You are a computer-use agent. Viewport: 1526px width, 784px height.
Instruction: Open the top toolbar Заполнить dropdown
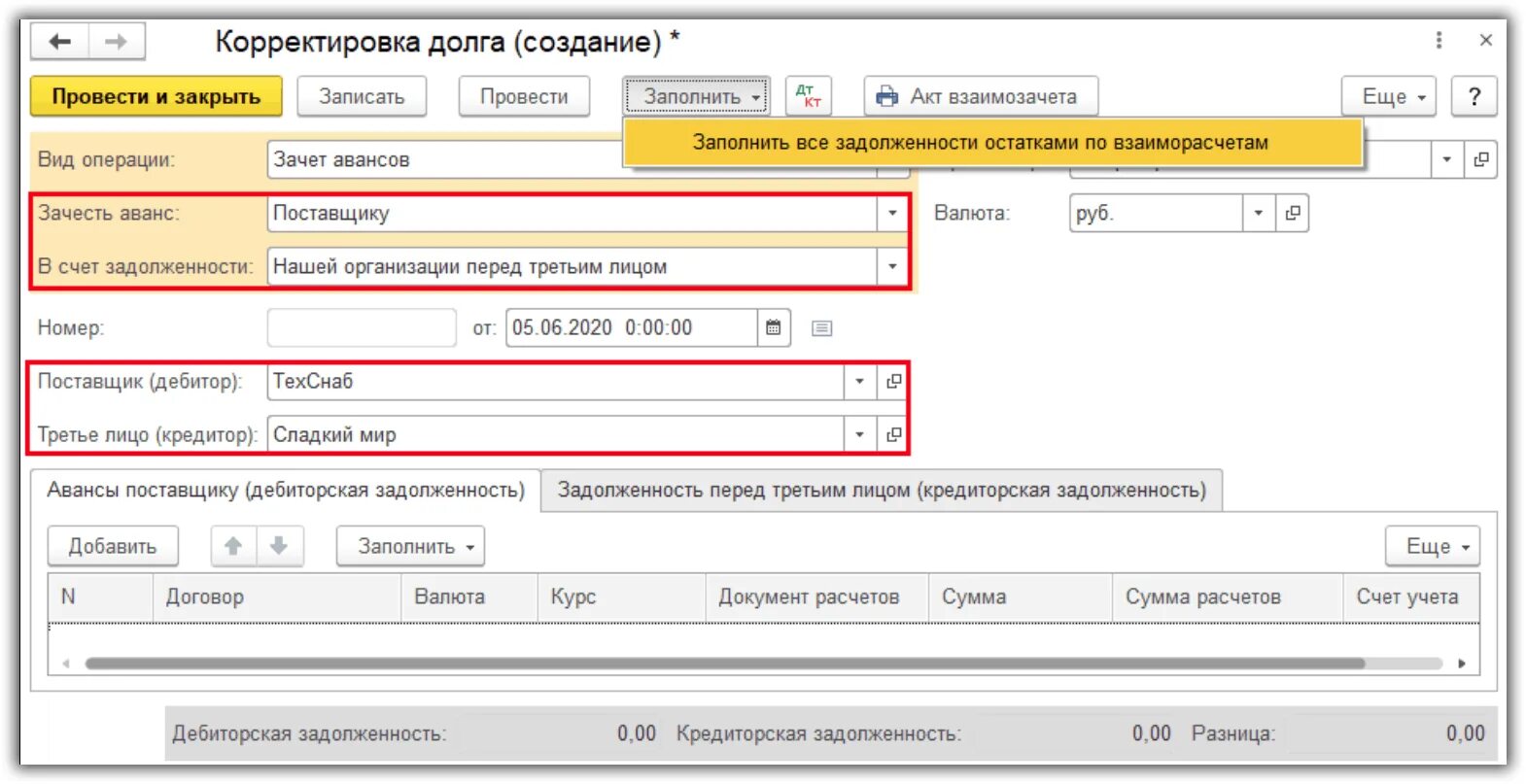point(696,96)
